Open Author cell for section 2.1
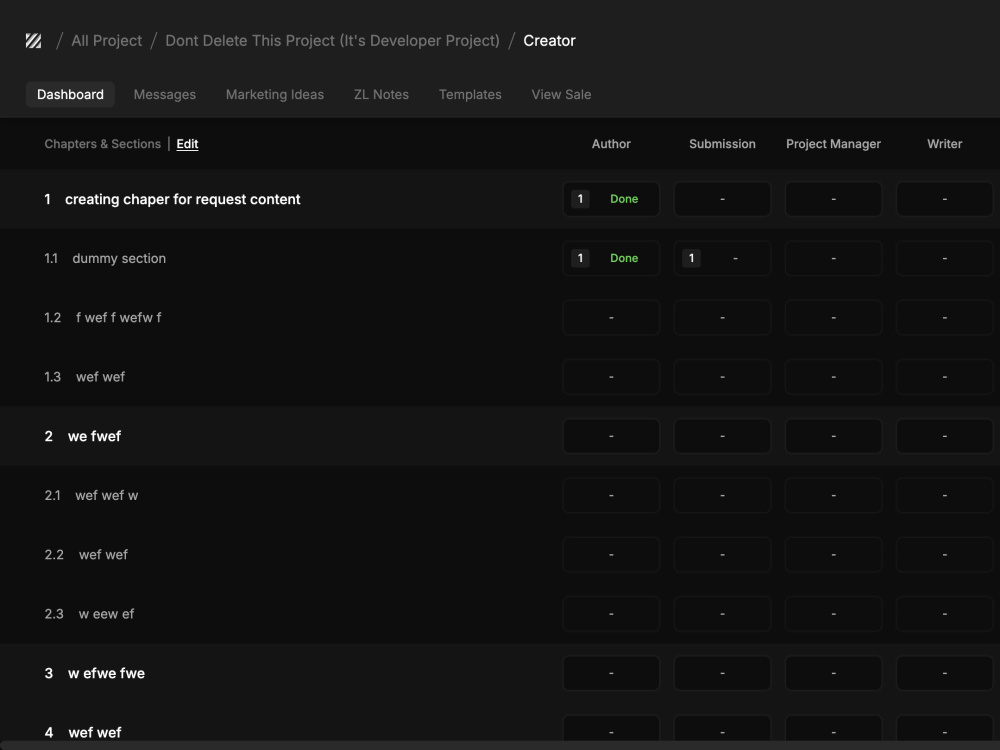1000x750 pixels. [x=611, y=496]
